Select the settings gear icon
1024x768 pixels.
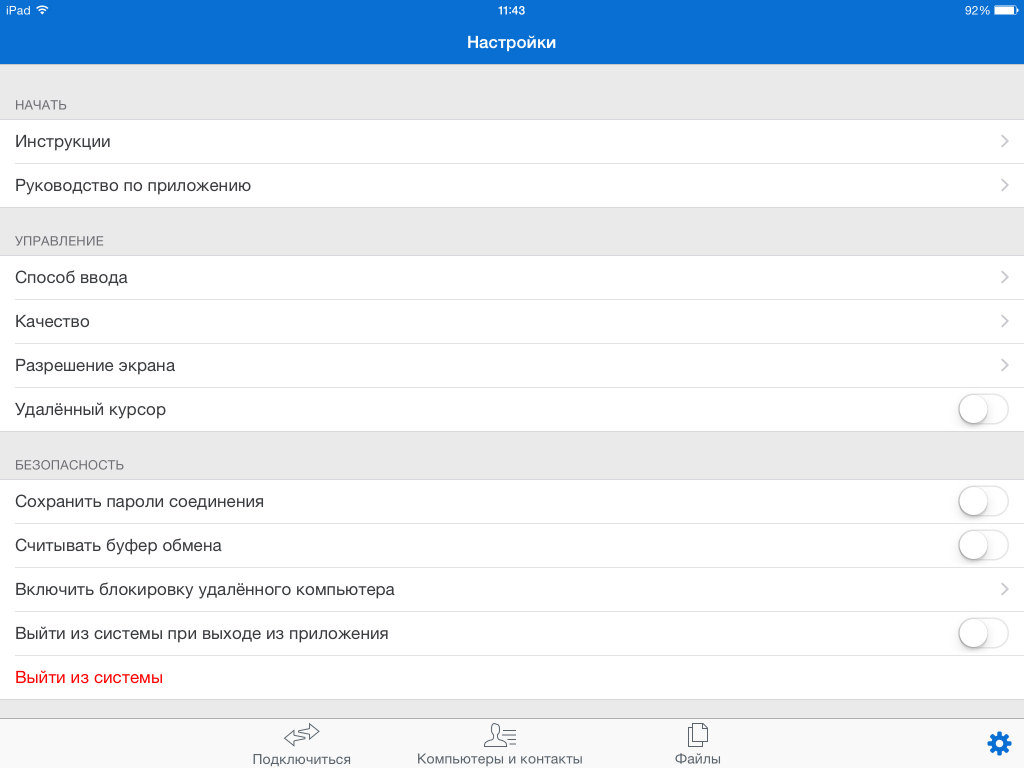998,743
